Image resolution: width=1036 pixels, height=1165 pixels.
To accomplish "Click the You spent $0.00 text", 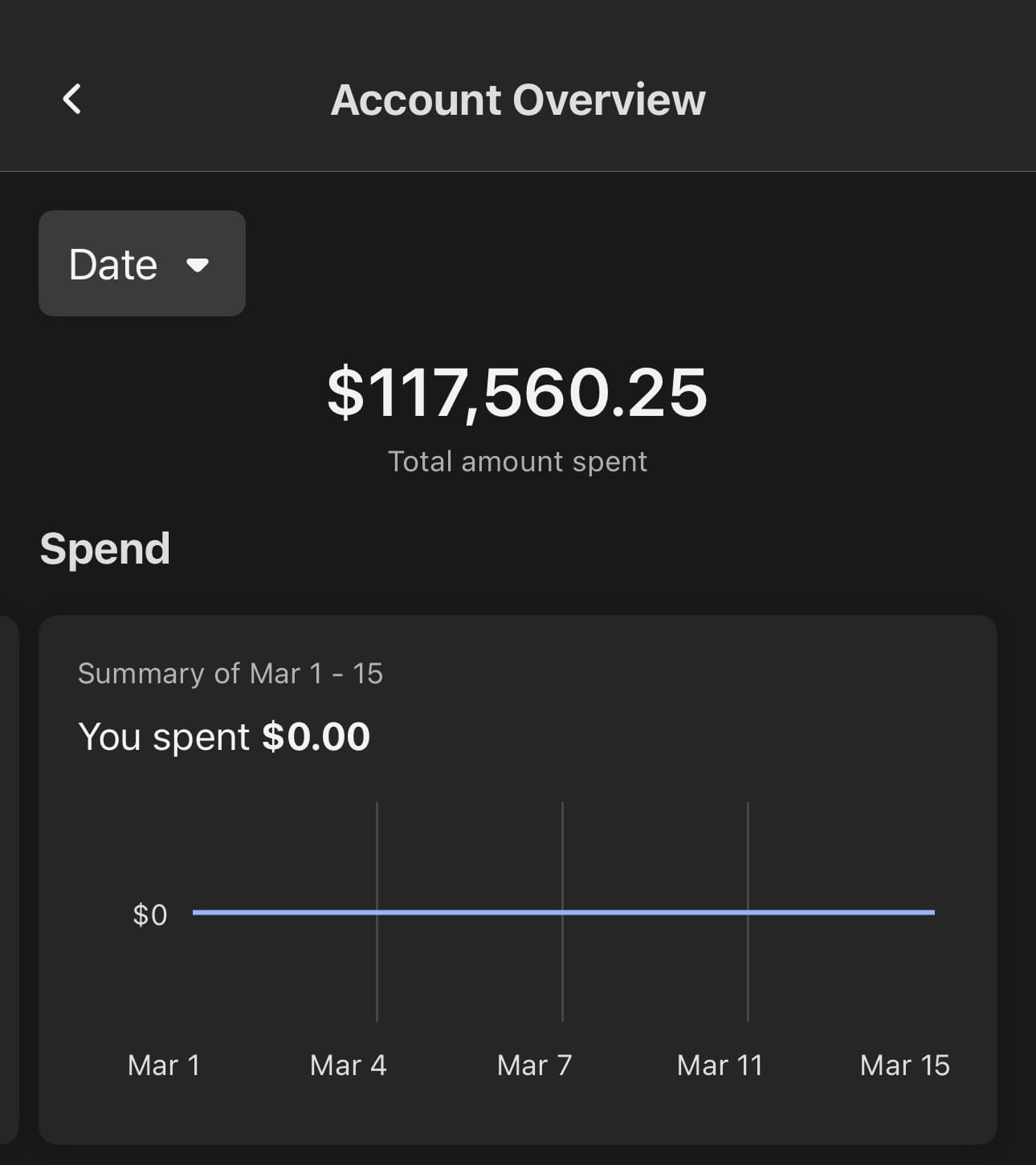I will pyautogui.click(x=224, y=736).
